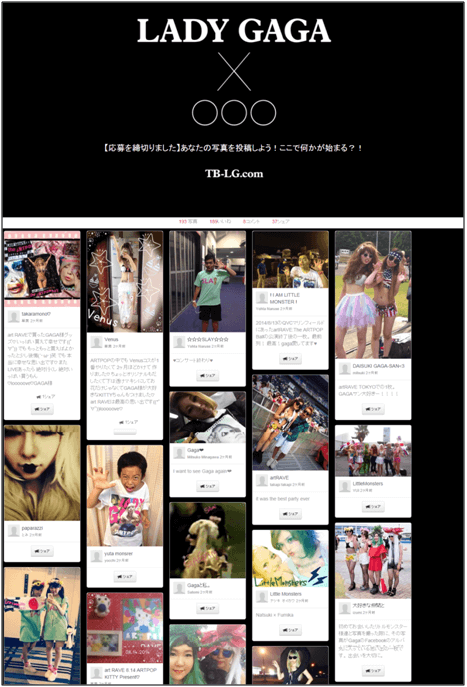The height and width of the screenshot is (687, 467).
Task: Open the シェア shares count tab
Action: (x=280, y=222)
